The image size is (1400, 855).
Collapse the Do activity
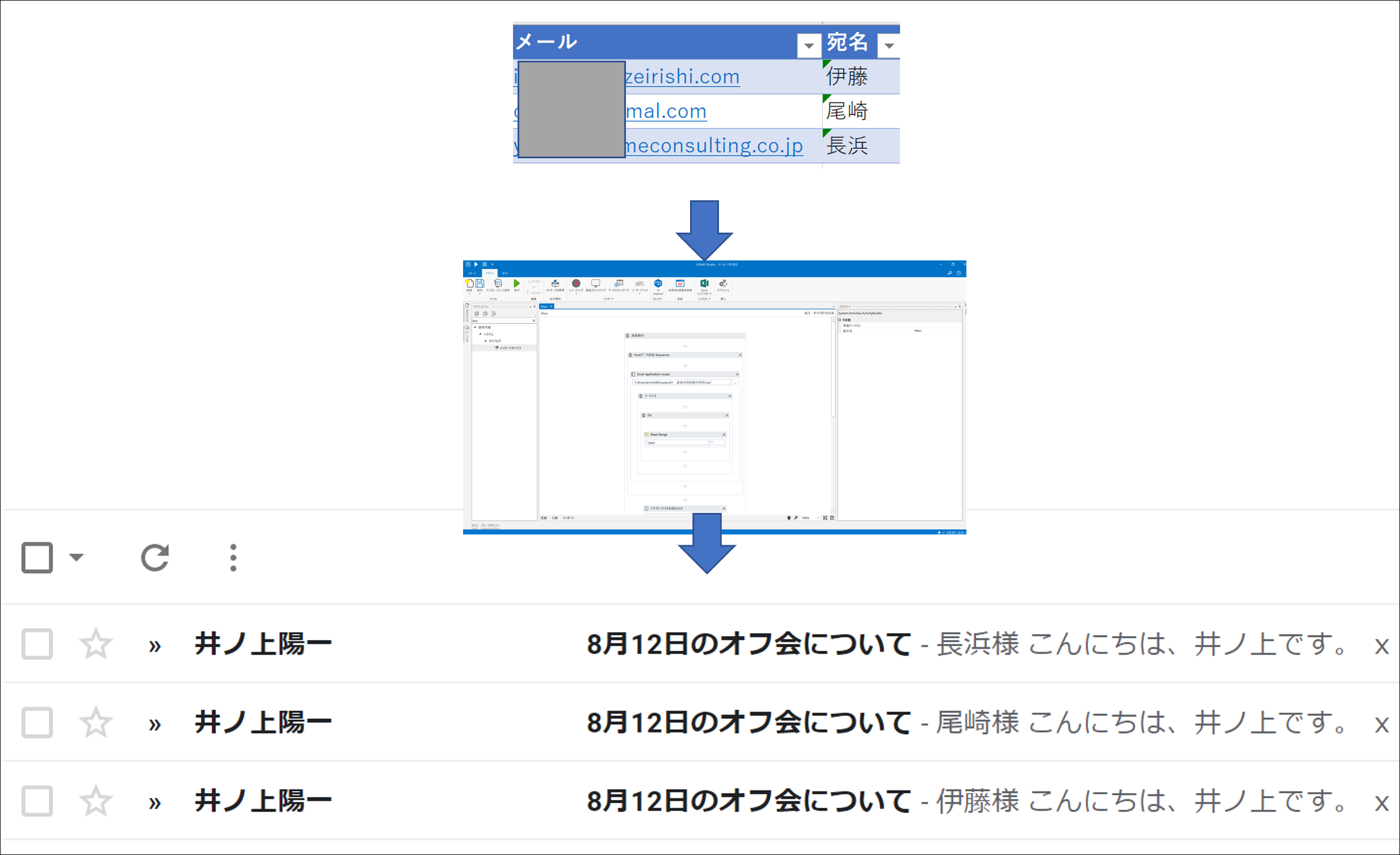point(727,415)
